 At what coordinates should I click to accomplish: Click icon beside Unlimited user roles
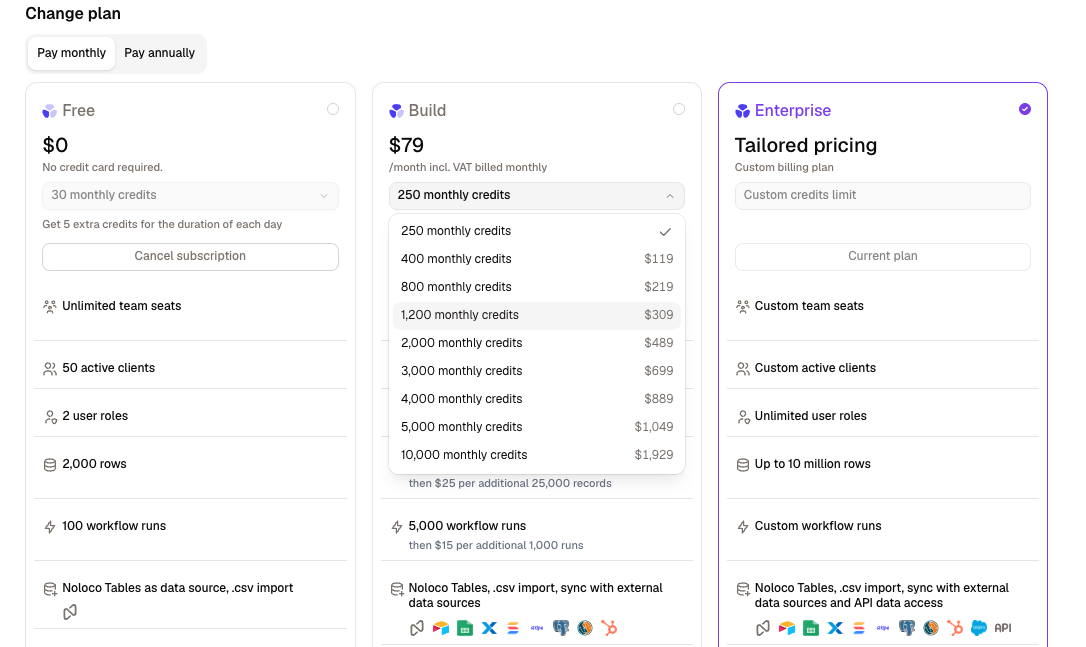click(x=743, y=416)
